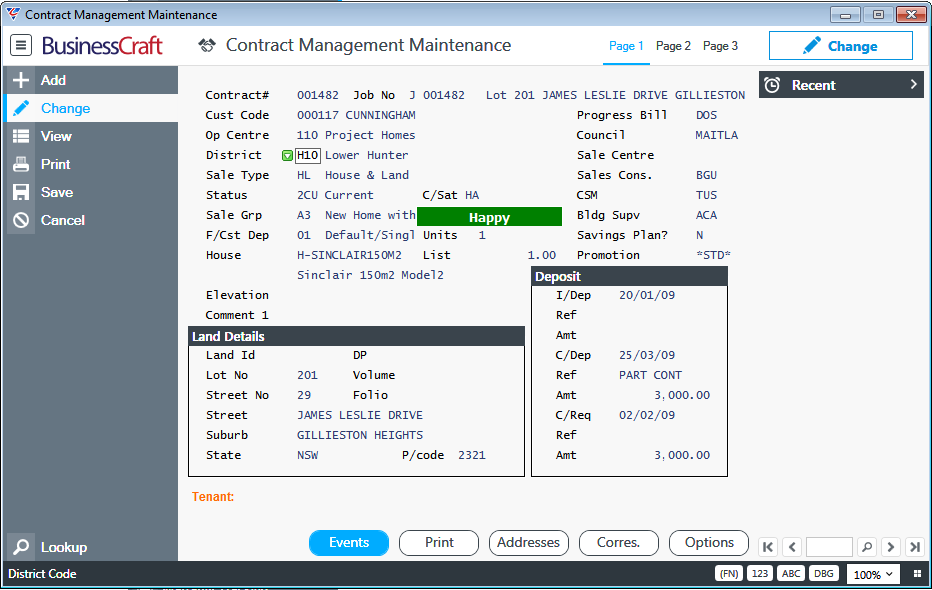Click the Recent clock icon
This screenshot has height=590, width=932.
[x=772, y=85]
